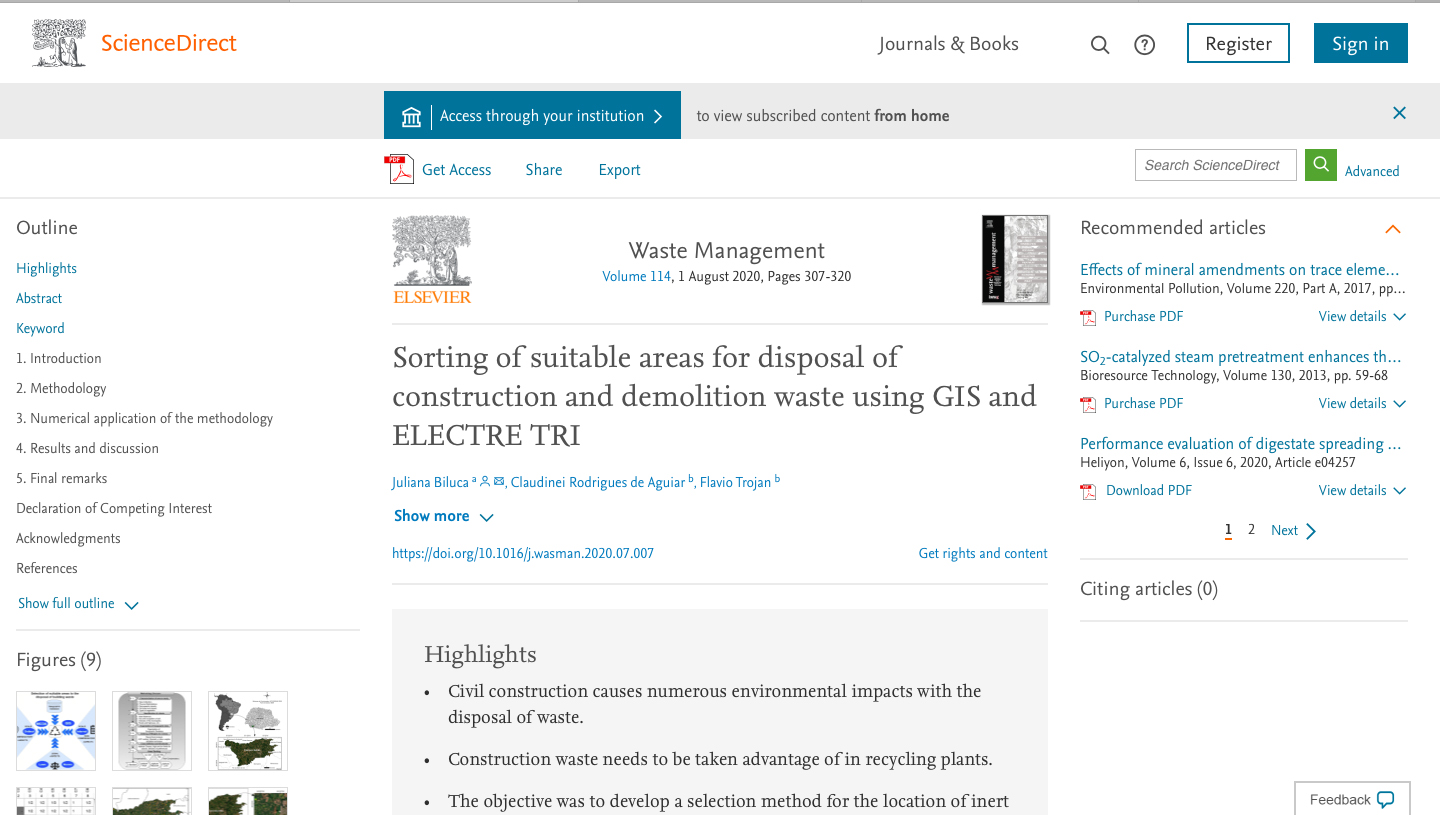Click Download PDF for Heliyon article
The image size is (1440, 815).
(x=1149, y=491)
